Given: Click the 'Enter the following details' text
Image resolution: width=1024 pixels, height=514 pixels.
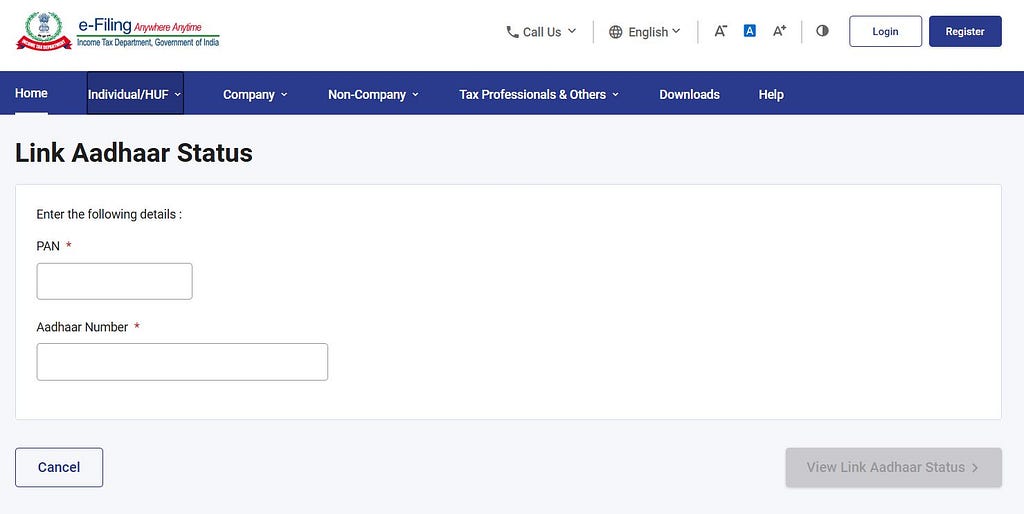Looking at the screenshot, I should click(109, 214).
